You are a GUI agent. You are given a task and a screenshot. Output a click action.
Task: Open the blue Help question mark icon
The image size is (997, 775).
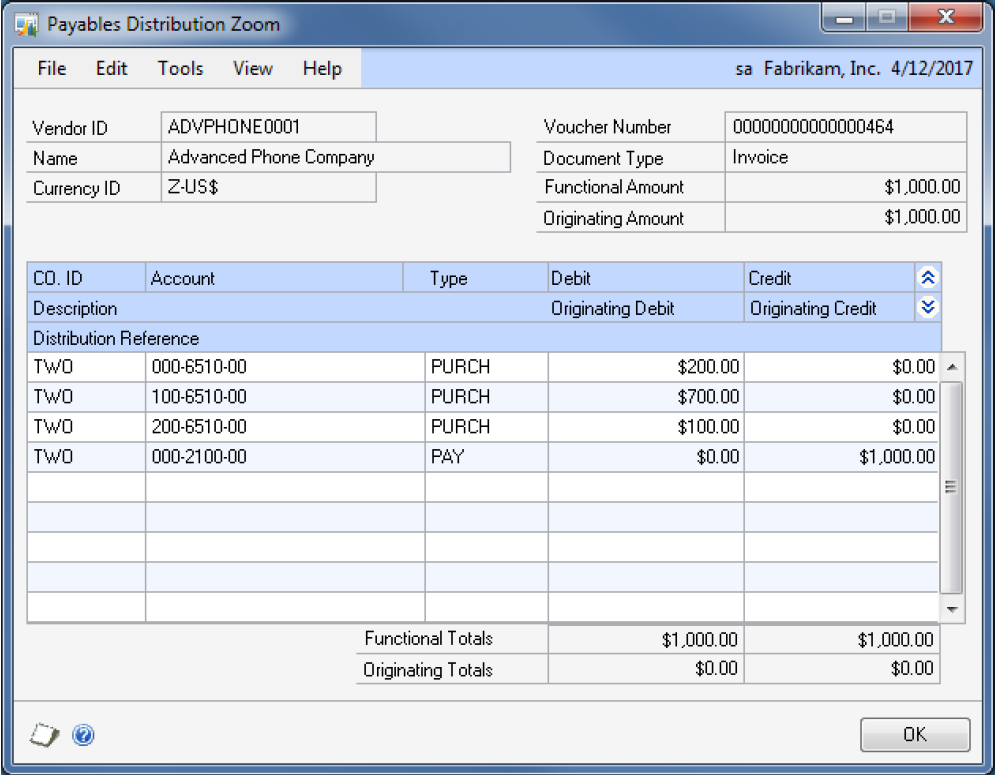pyautogui.click(x=84, y=735)
